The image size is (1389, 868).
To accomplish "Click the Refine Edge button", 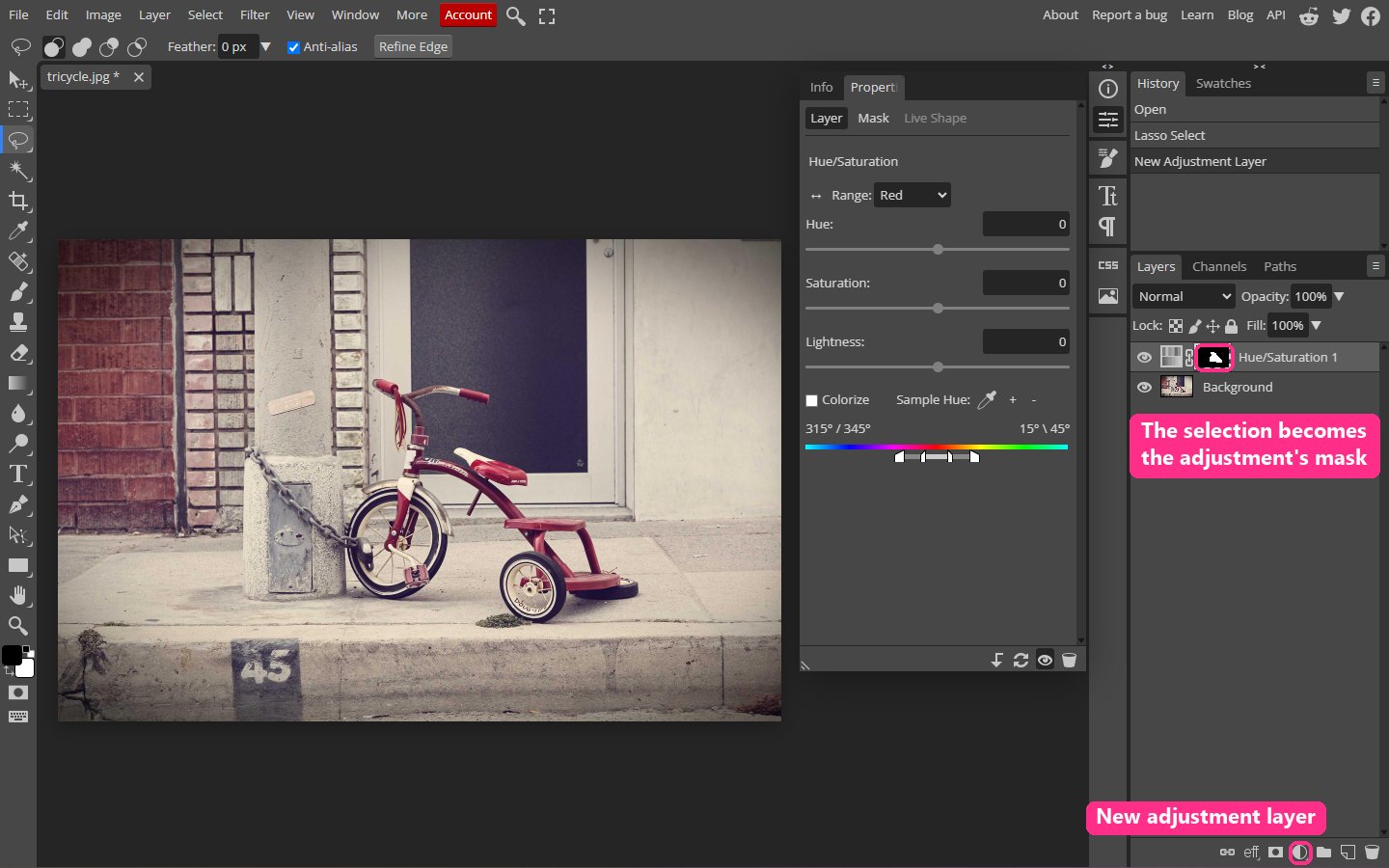I will pyautogui.click(x=413, y=46).
